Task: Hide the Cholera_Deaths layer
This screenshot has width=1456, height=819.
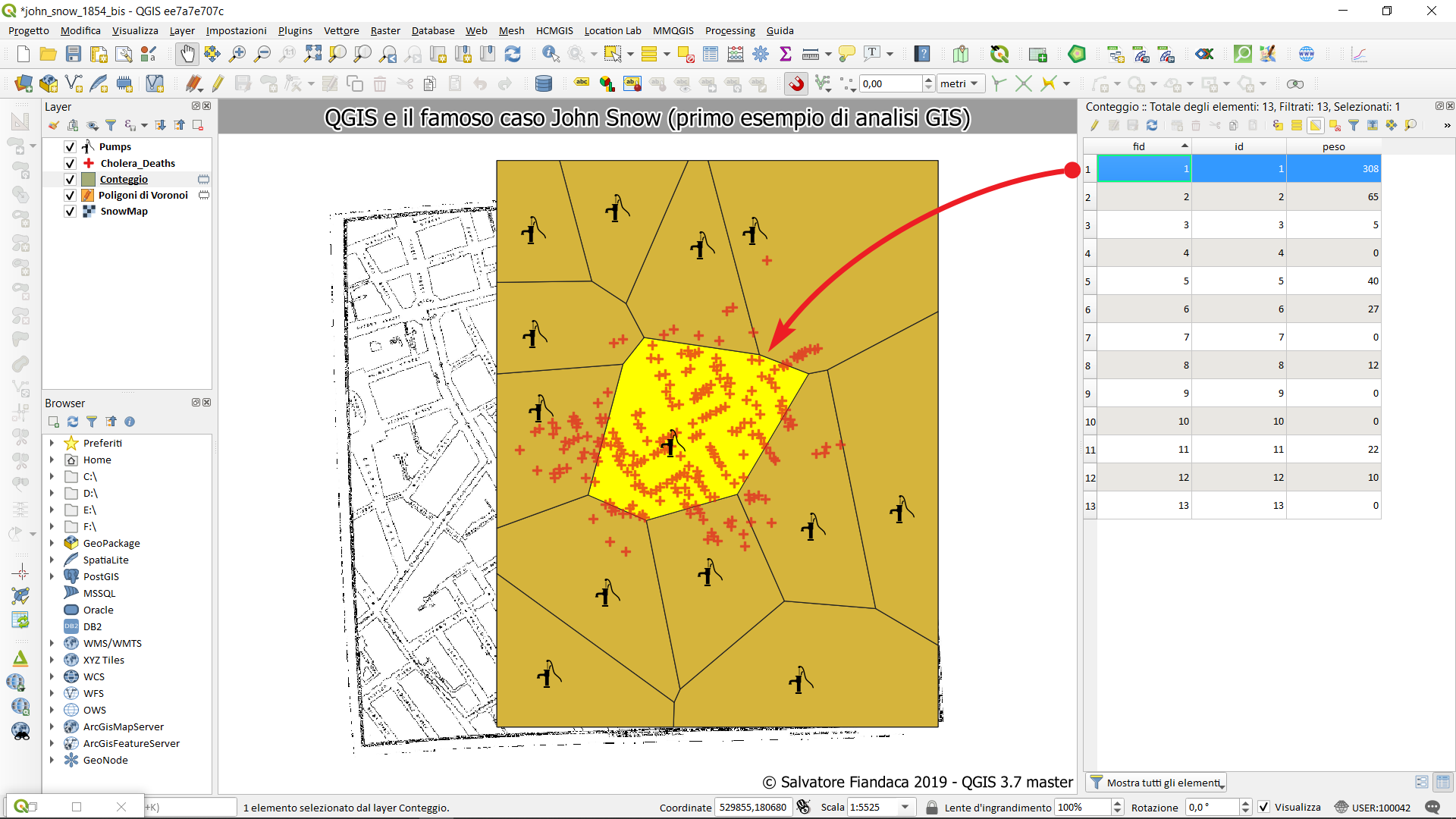Action: [x=70, y=163]
